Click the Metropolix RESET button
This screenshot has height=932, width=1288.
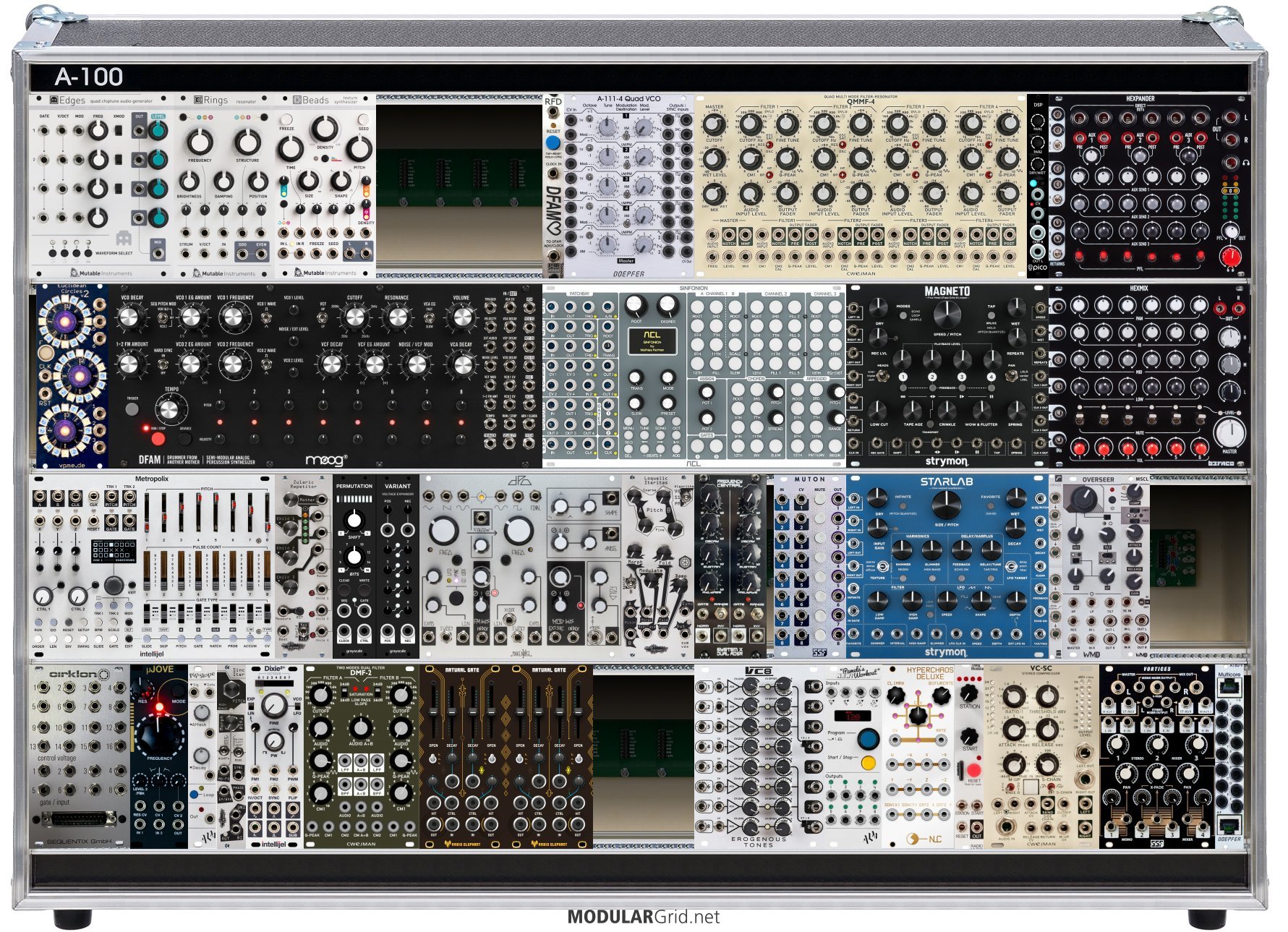click(68, 623)
